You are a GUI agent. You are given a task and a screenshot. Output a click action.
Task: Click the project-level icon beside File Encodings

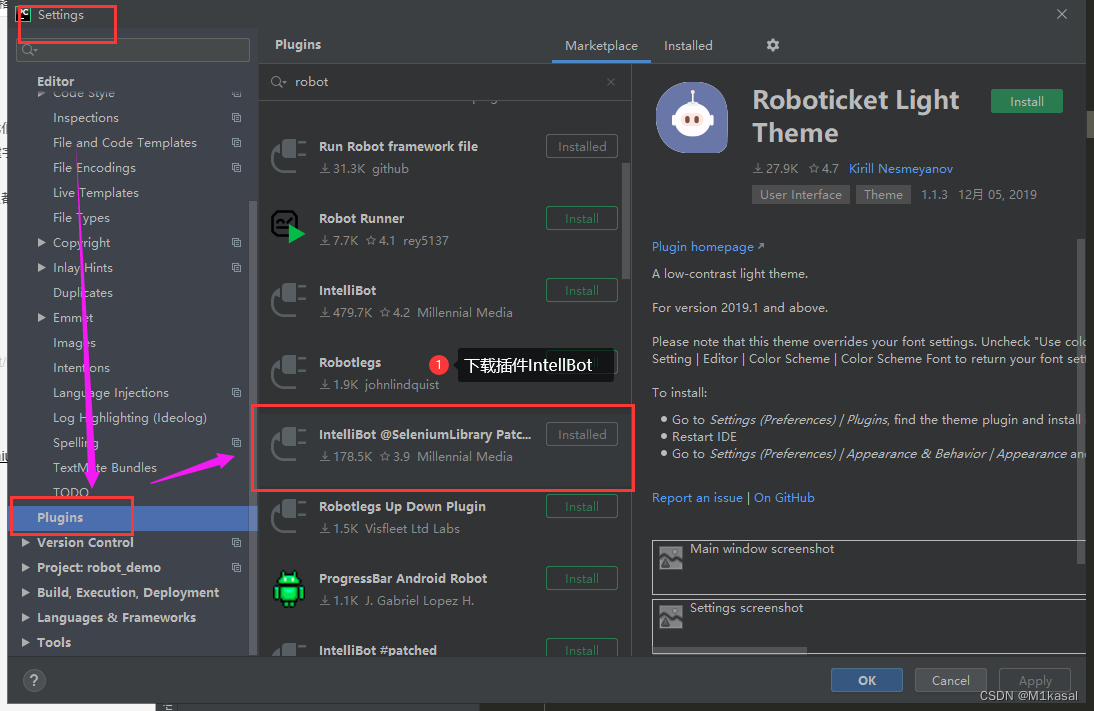[x=237, y=168]
